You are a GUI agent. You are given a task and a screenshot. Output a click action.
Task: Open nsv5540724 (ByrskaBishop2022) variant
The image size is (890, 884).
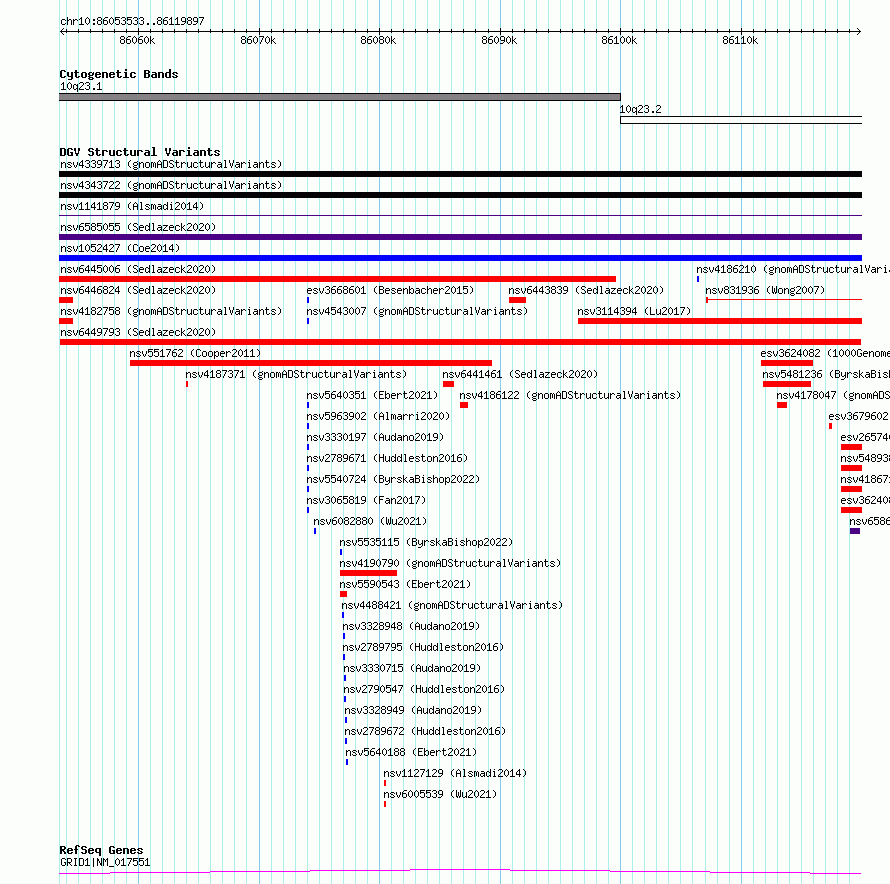point(393,479)
